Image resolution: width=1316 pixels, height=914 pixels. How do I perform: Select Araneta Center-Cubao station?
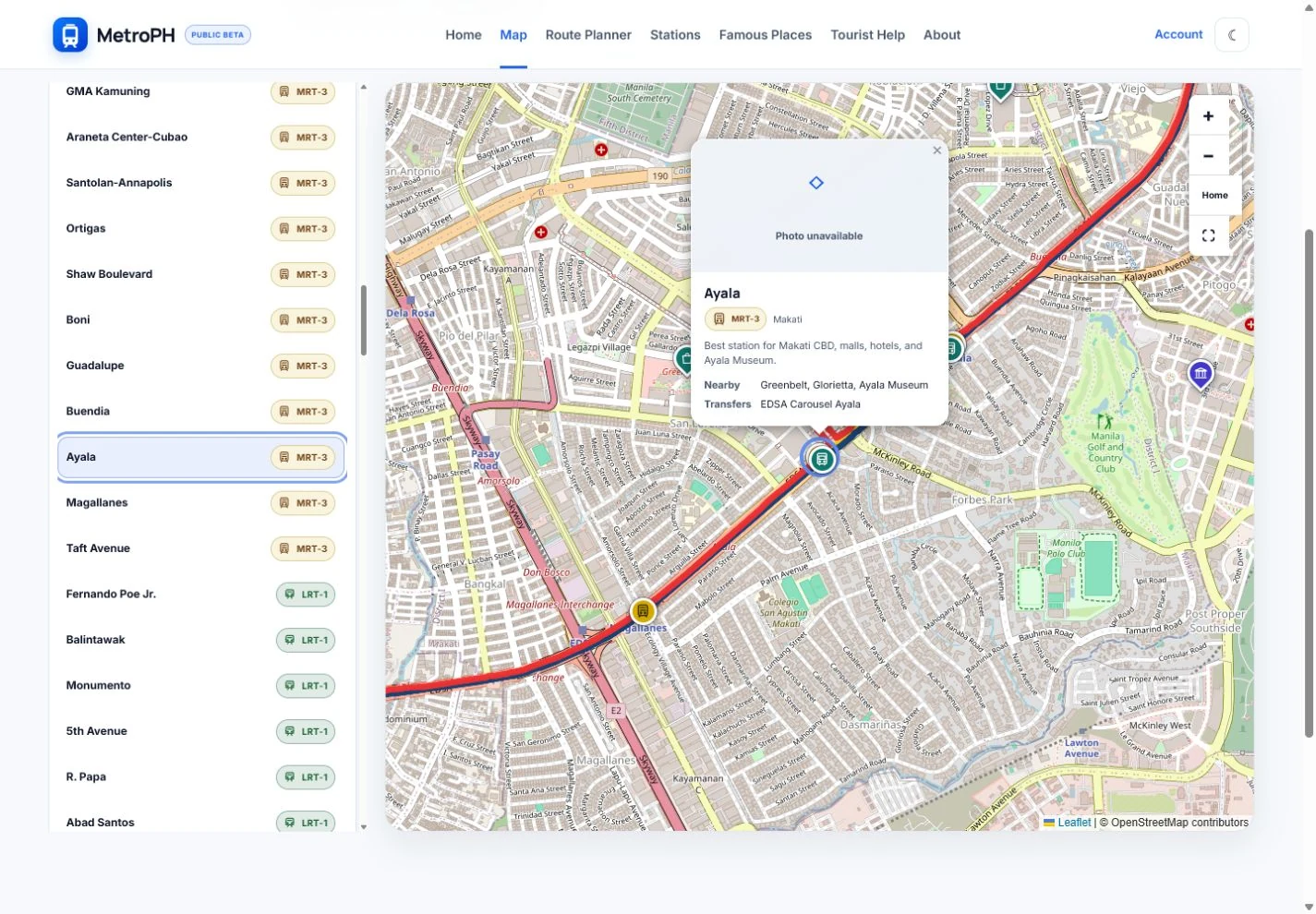pyautogui.click(x=201, y=137)
